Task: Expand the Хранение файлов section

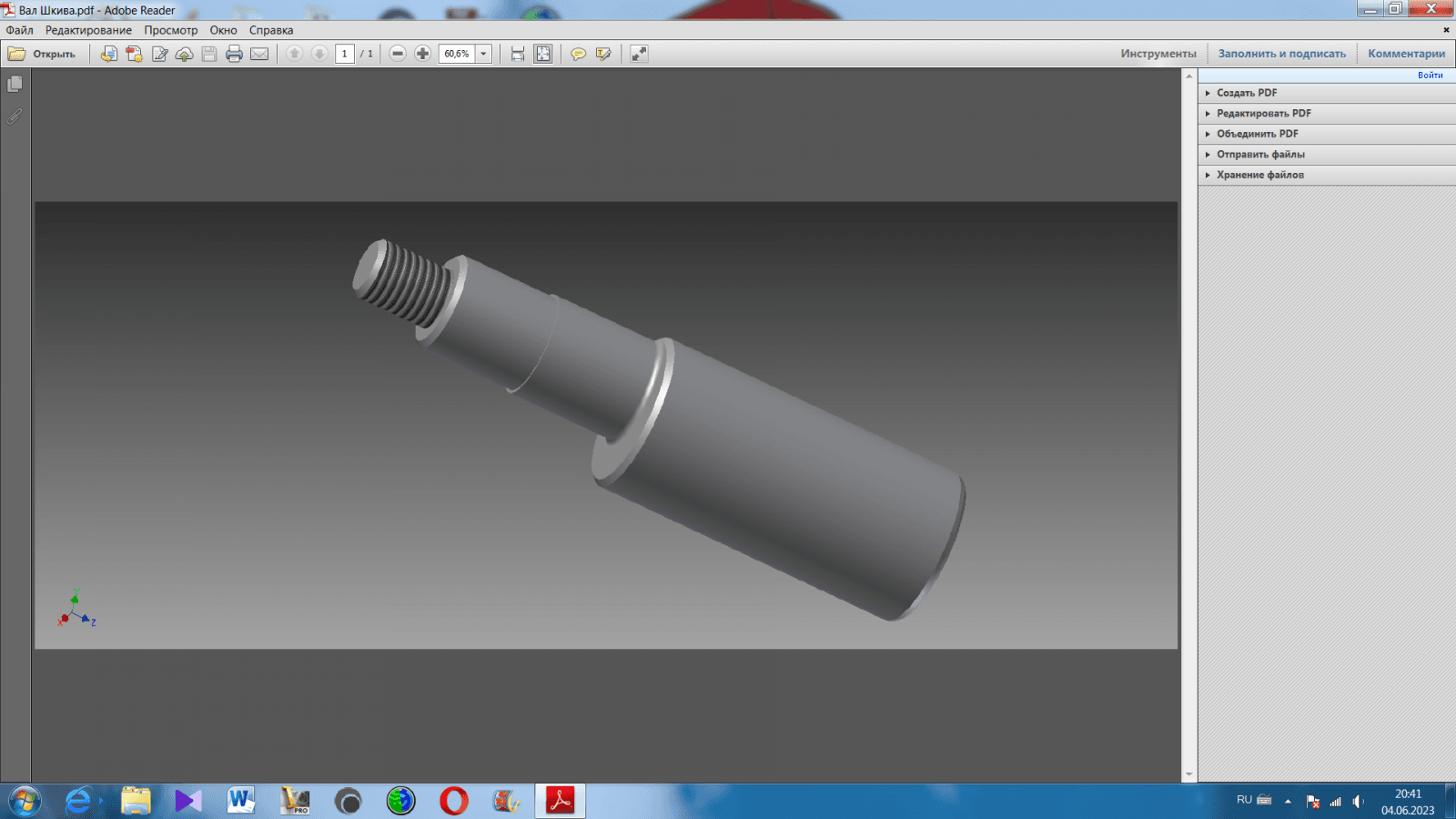Action: click(1259, 175)
